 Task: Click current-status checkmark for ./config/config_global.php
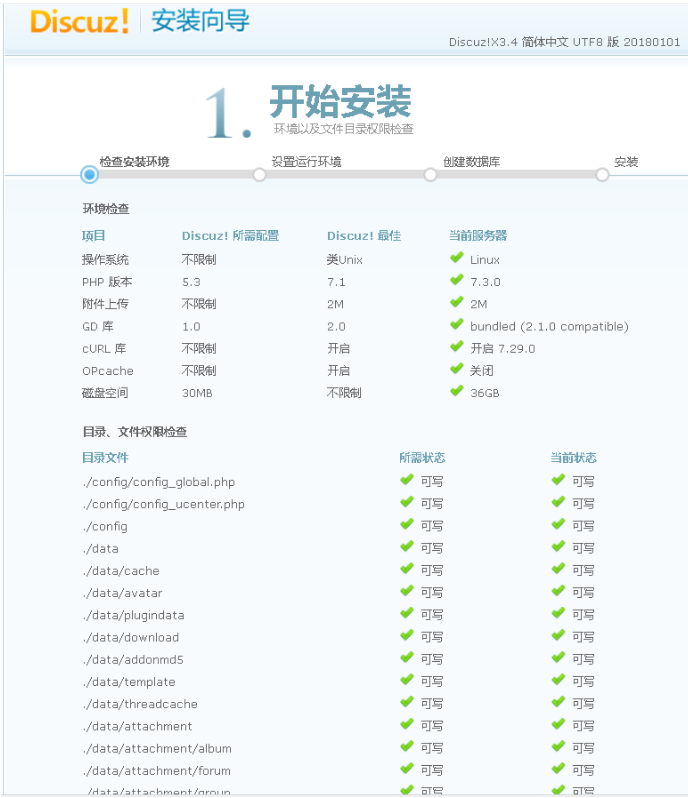559,479
